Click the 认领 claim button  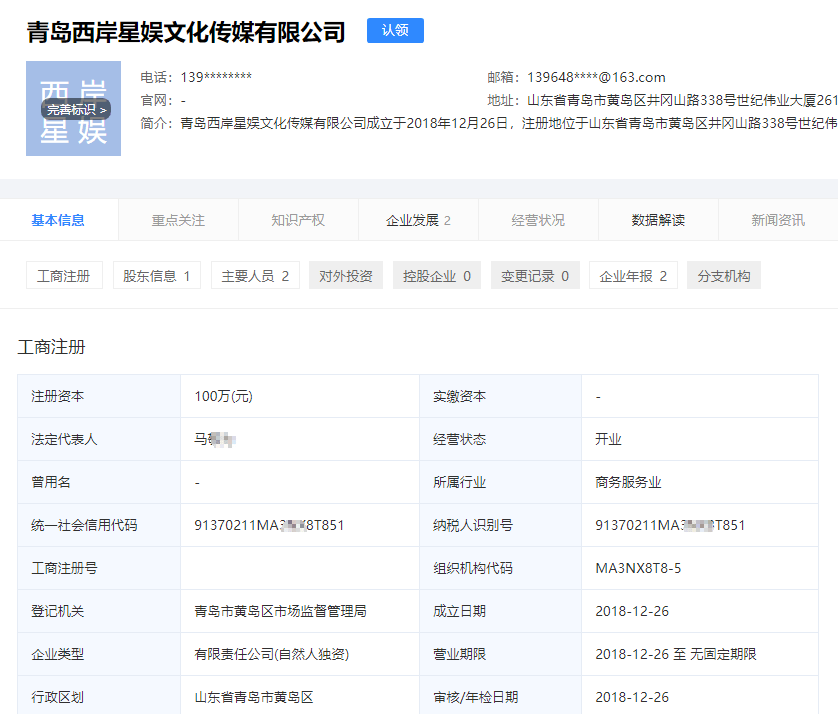(395, 30)
